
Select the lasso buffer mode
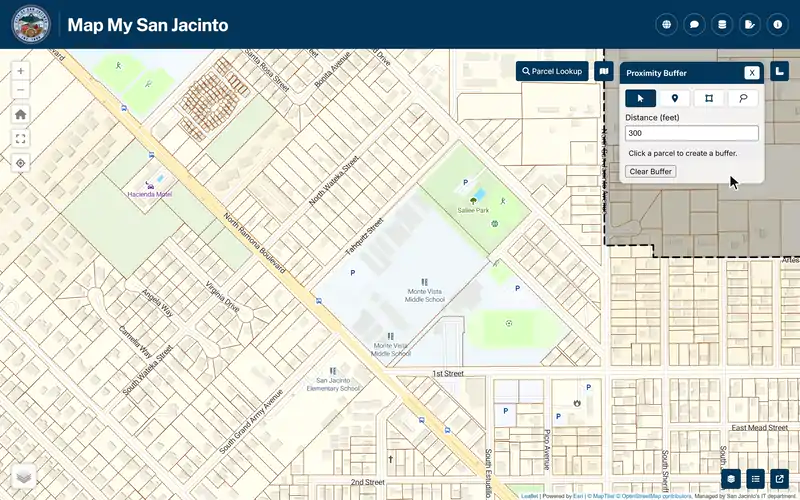click(x=743, y=98)
